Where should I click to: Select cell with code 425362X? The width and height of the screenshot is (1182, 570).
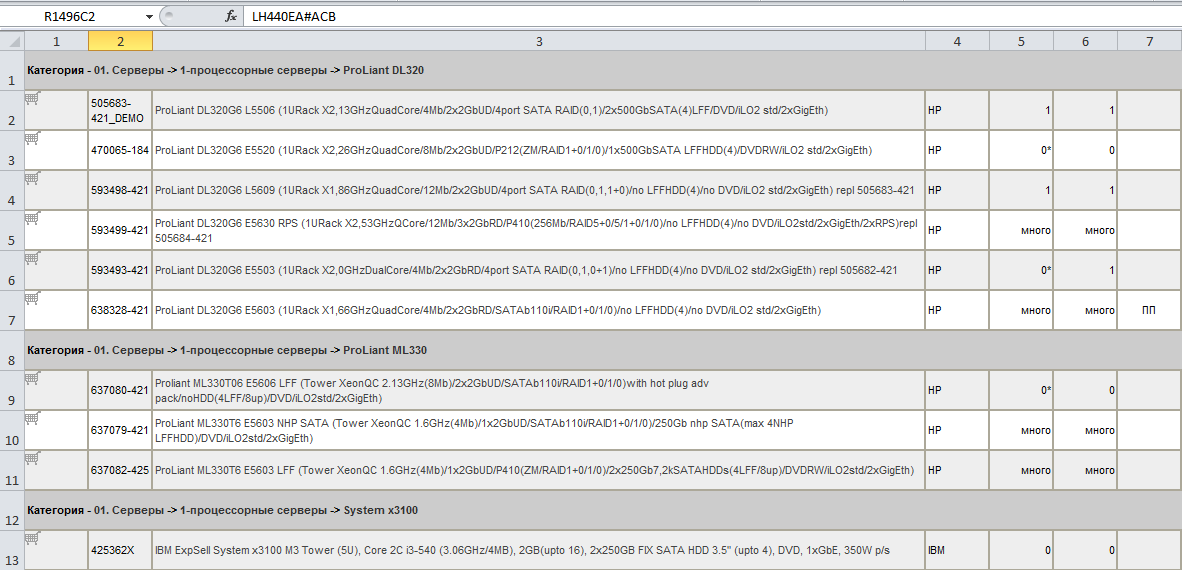coord(121,550)
